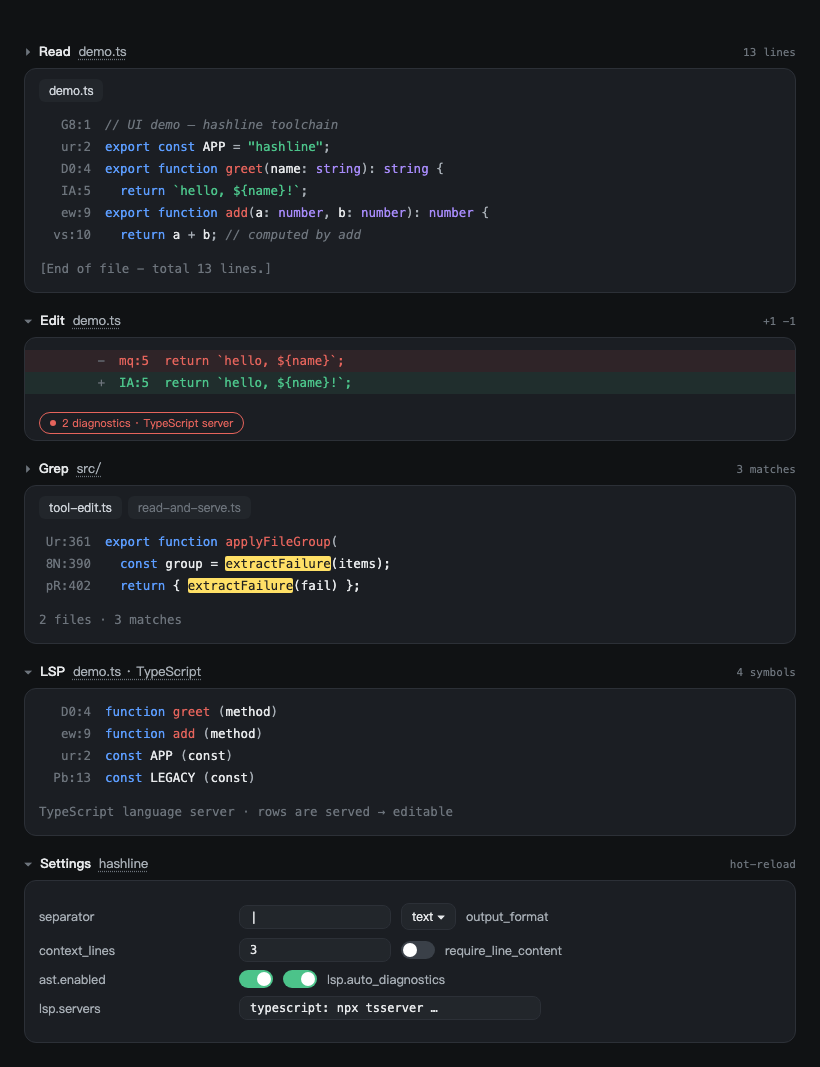Expand the Read demo.ts section triangle

pyautogui.click(x=28, y=52)
